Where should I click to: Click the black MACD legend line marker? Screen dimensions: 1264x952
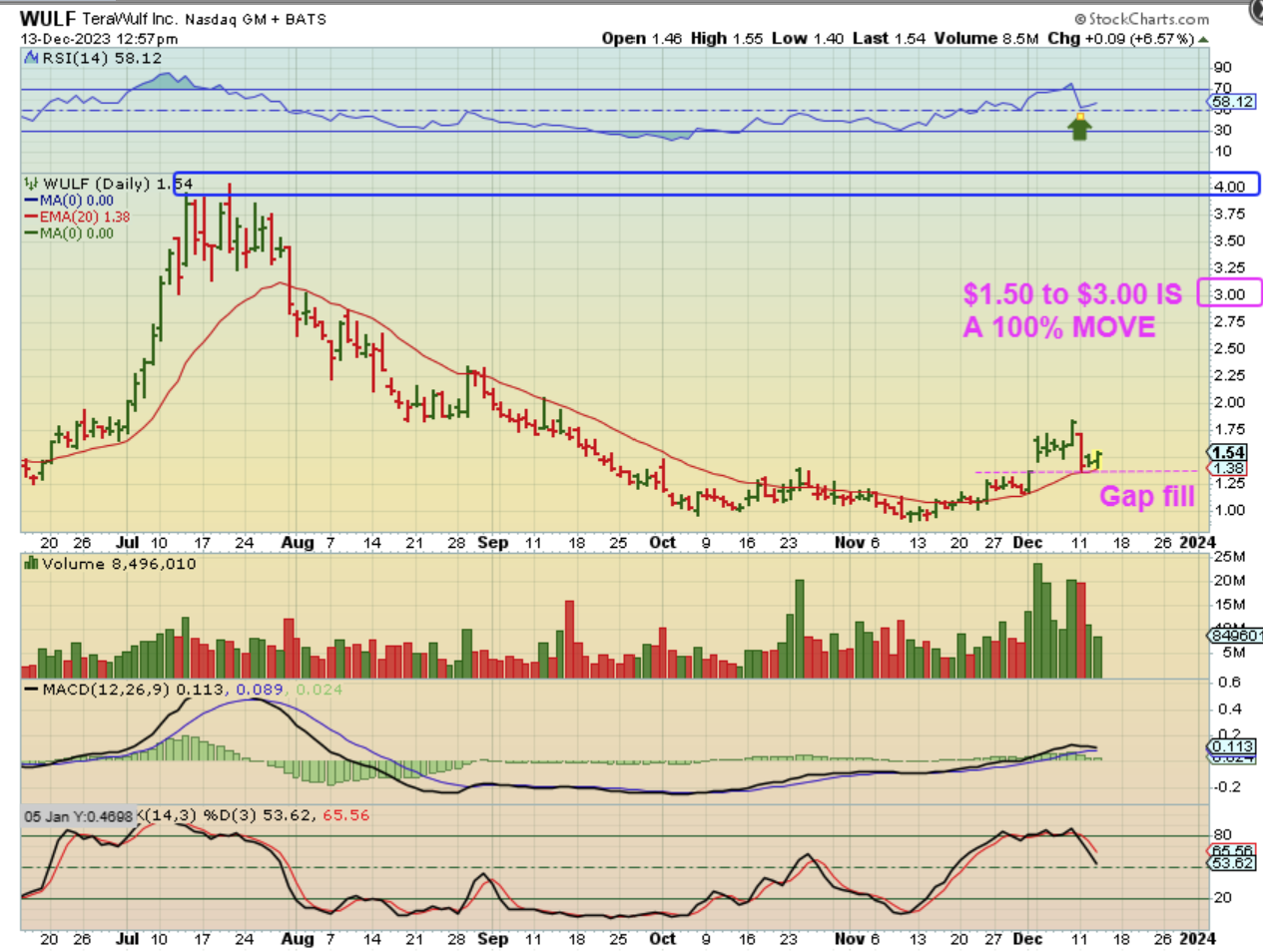pos(31,690)
